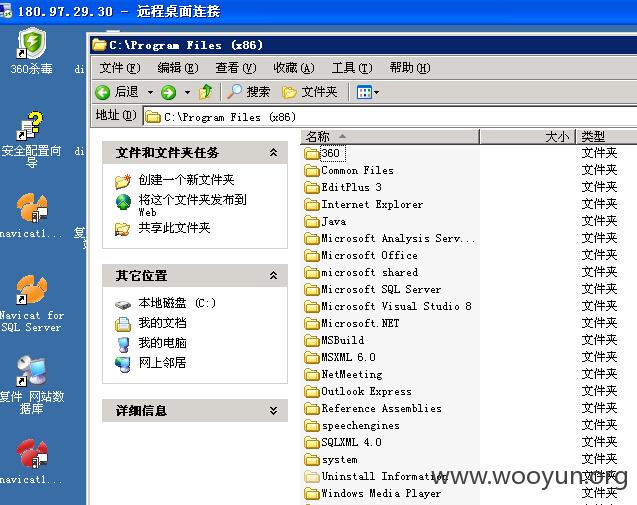Select the SQLXML 4.0 folder name

(351, 442)
